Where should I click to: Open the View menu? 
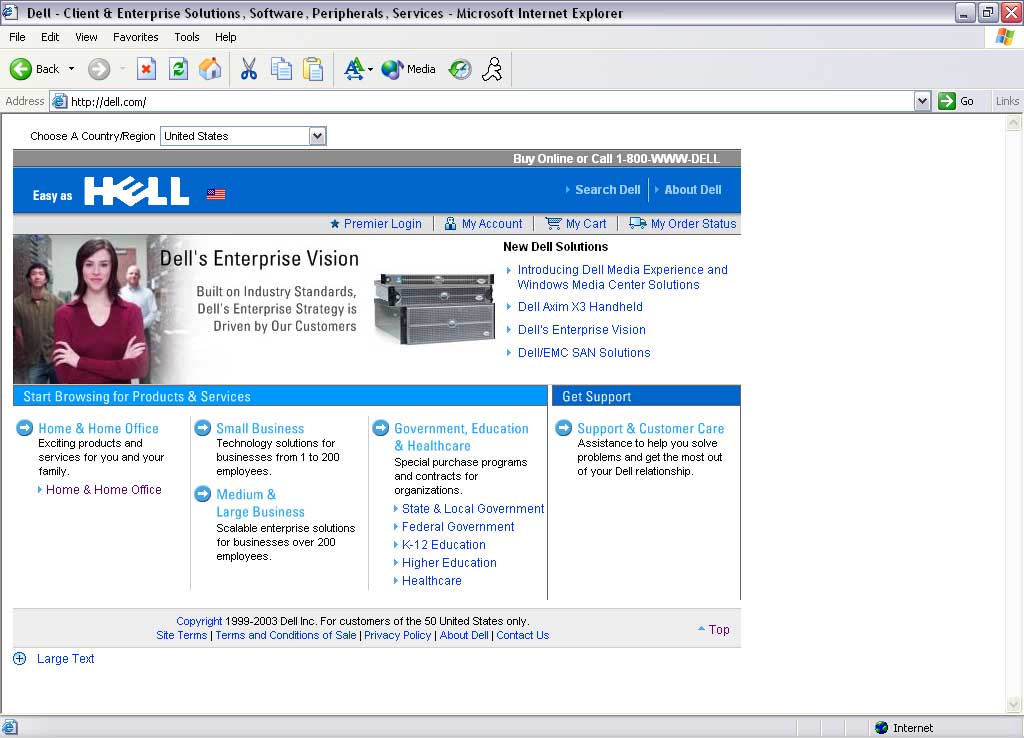[86, 37]
